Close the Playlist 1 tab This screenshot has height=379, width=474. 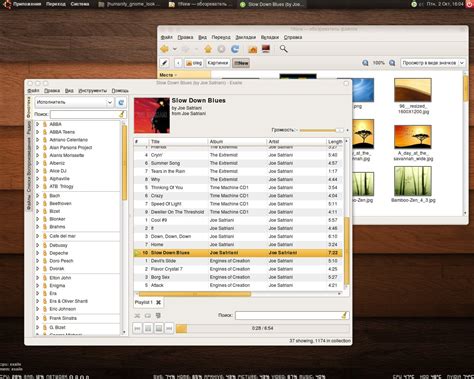[x=158, y=302]
